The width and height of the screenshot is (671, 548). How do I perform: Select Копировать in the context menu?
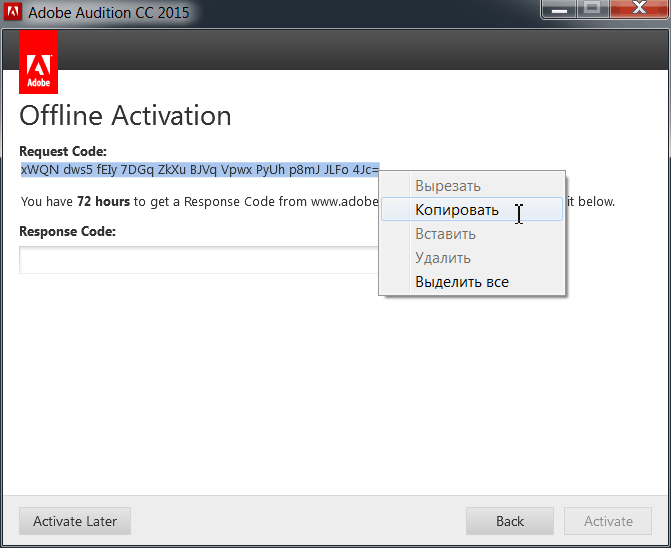coord(456,210)
